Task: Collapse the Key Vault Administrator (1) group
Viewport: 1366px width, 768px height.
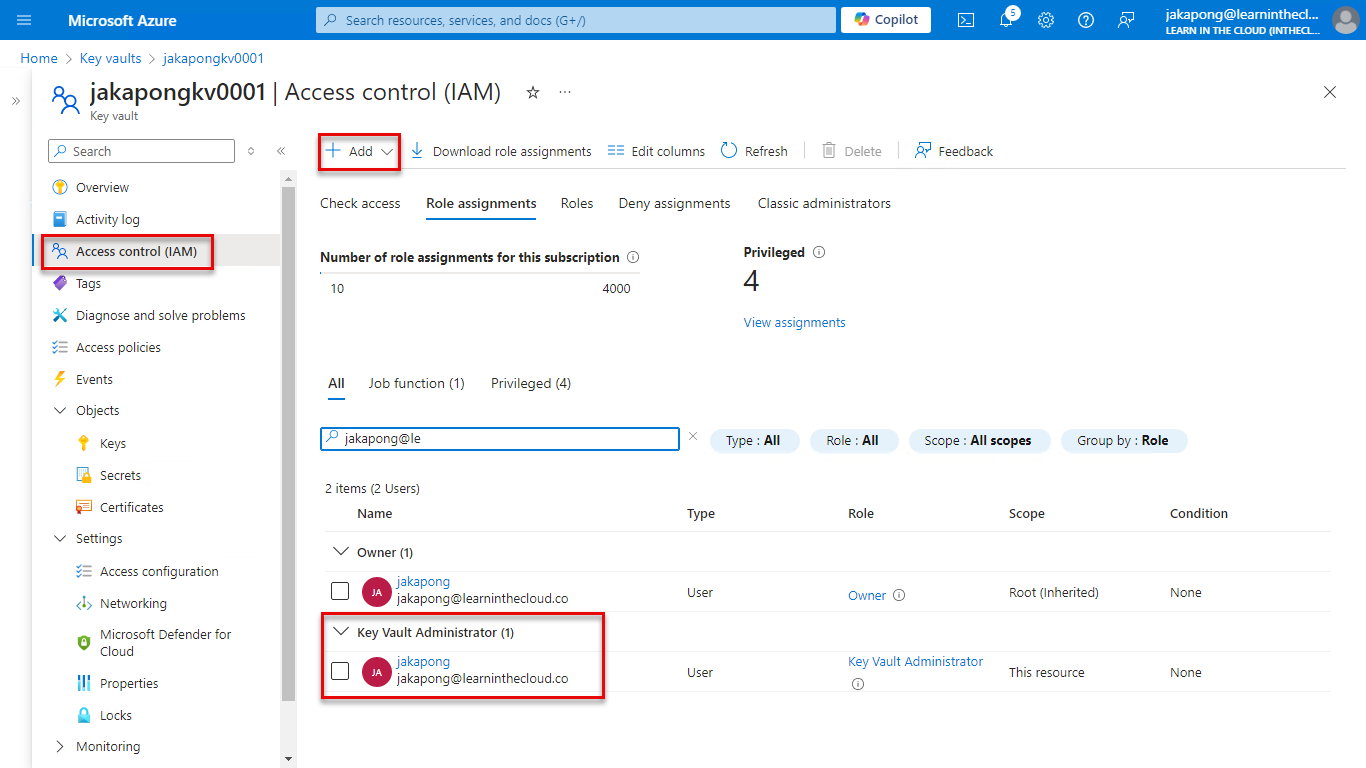Action: click(x=340, y=632)
